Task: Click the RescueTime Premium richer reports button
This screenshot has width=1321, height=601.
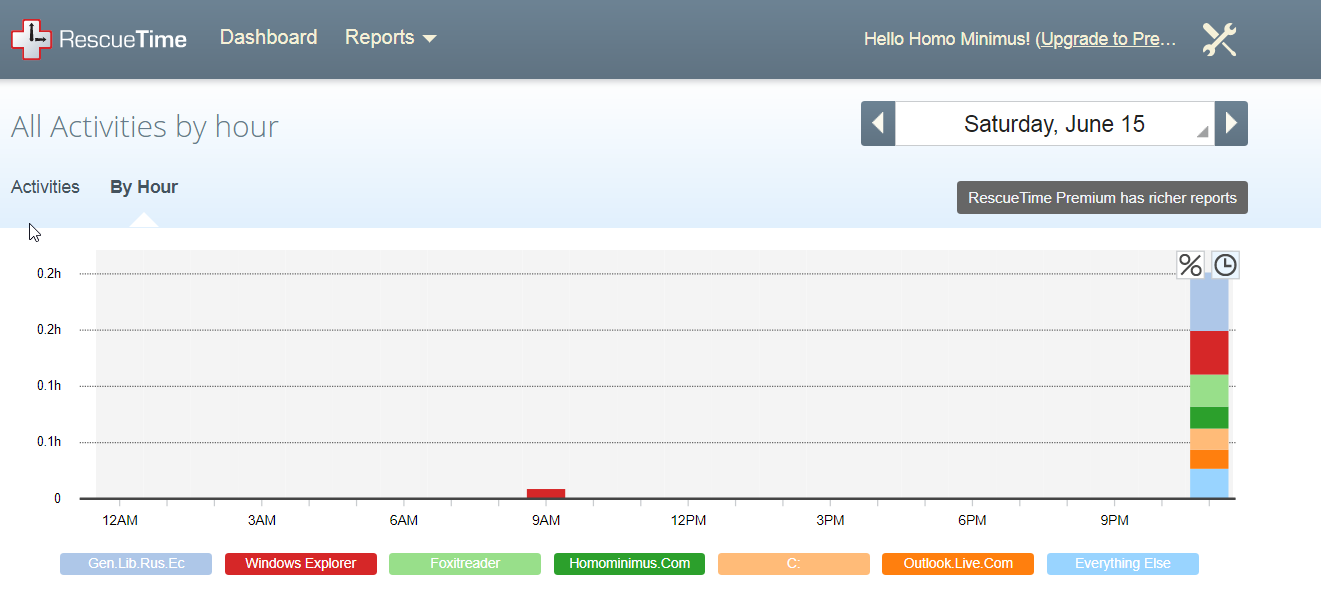Action: click(x=1102, y=198)
